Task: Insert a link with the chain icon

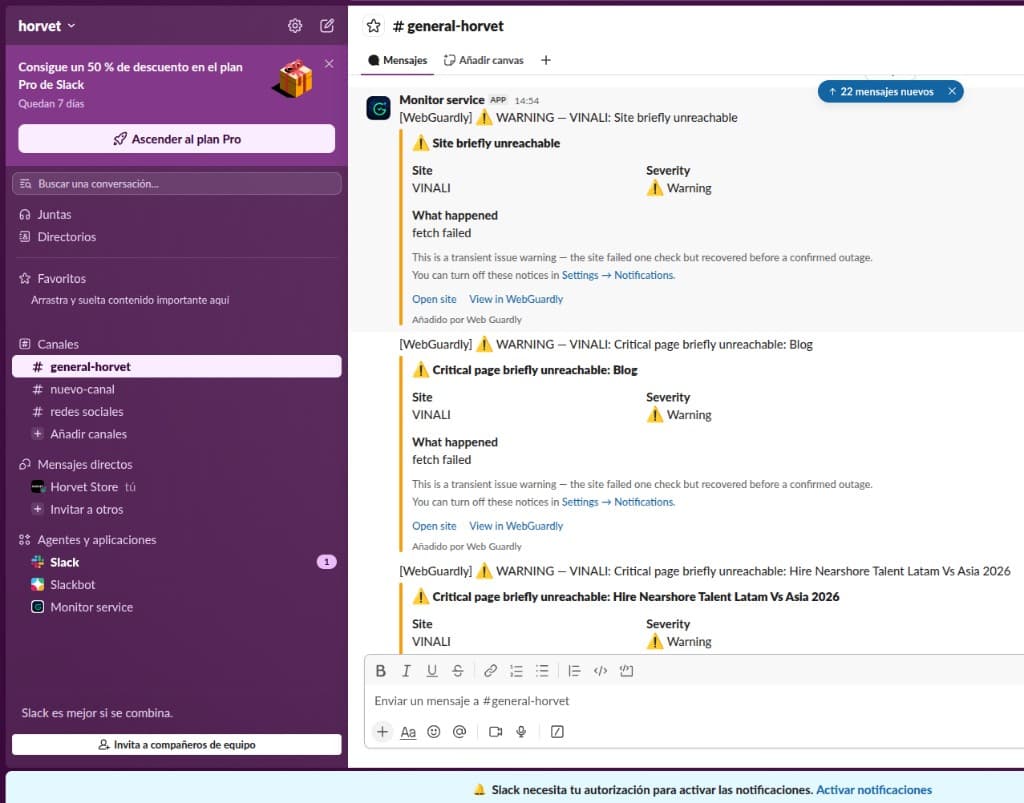Action: click(490, 670)
